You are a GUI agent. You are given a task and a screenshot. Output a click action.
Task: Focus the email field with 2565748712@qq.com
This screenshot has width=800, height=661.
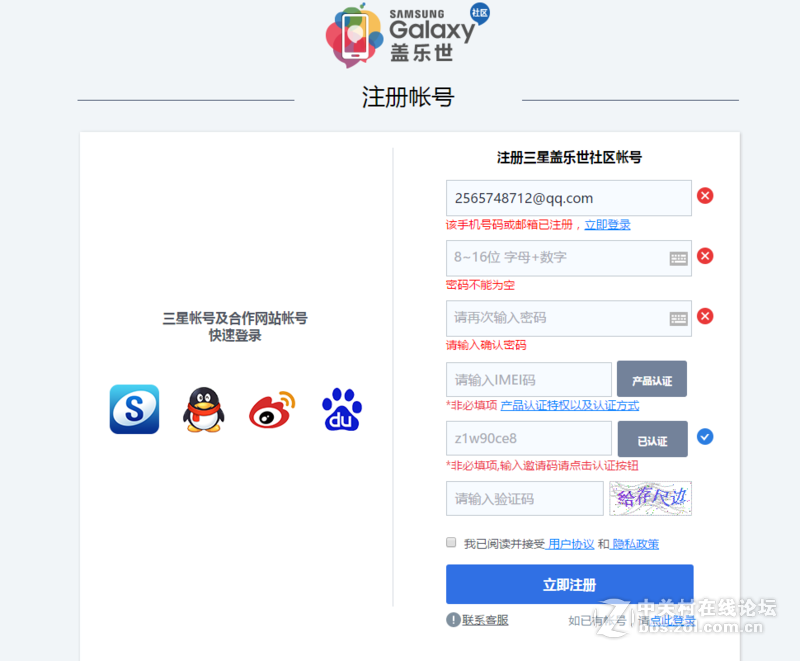click(x=569, y=198)
